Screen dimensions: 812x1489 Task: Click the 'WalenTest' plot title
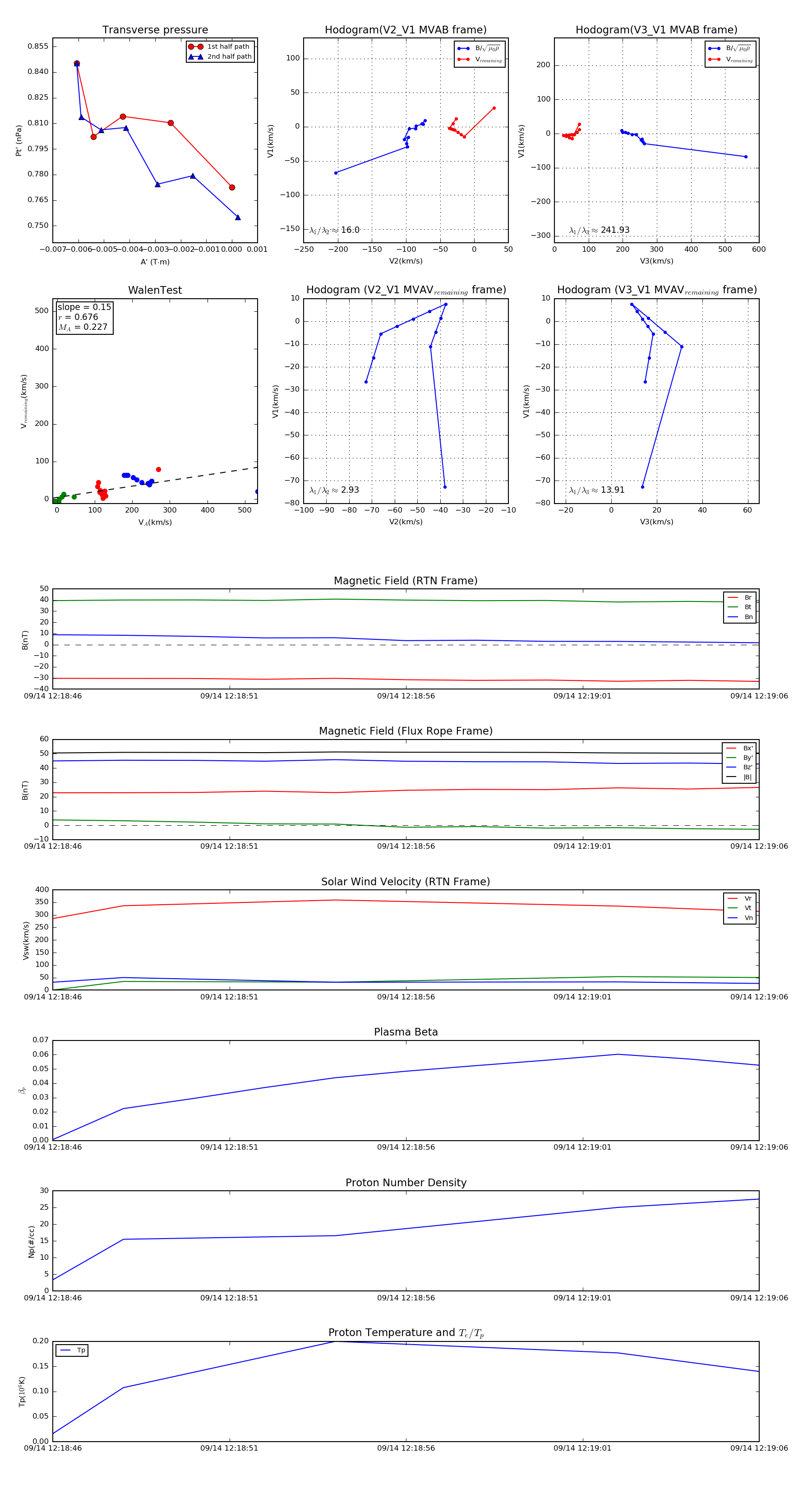click(x=155, y=290)
